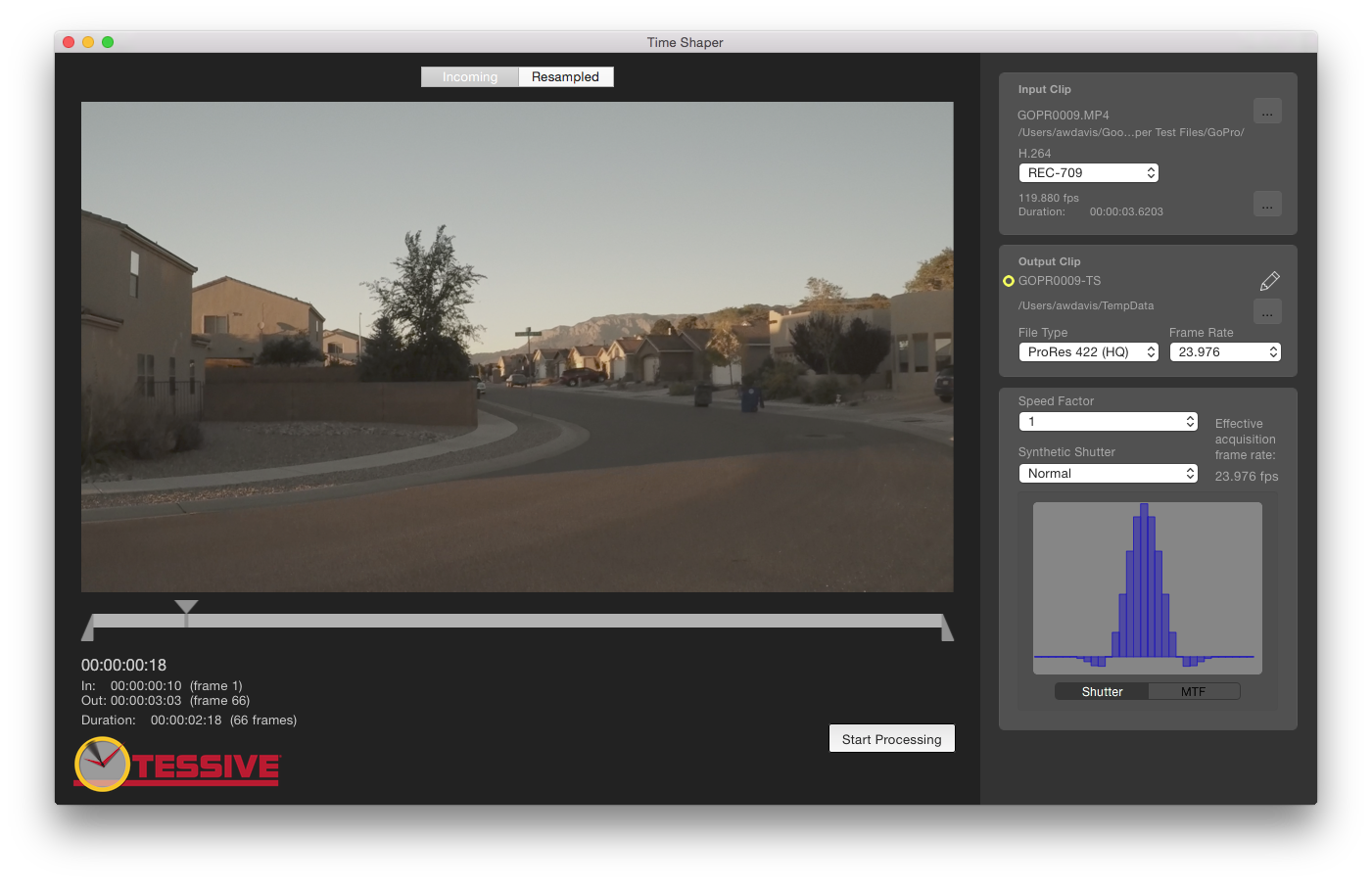The image size is (1372, 883).
Task: Switch to Resampled view tab
Action: (565, 77)
